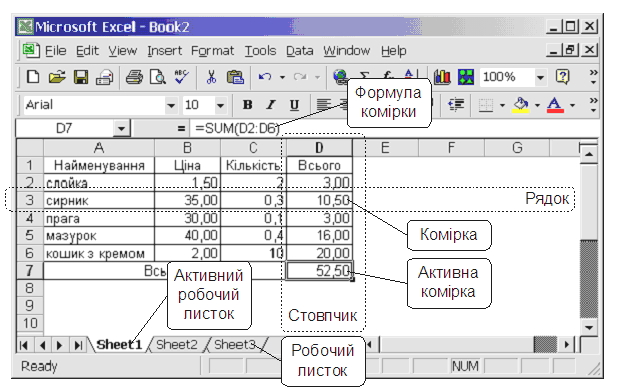The image size is (618, 392).
Task: Click horizontal scrollbar right arrow
Action: (566, 345)
